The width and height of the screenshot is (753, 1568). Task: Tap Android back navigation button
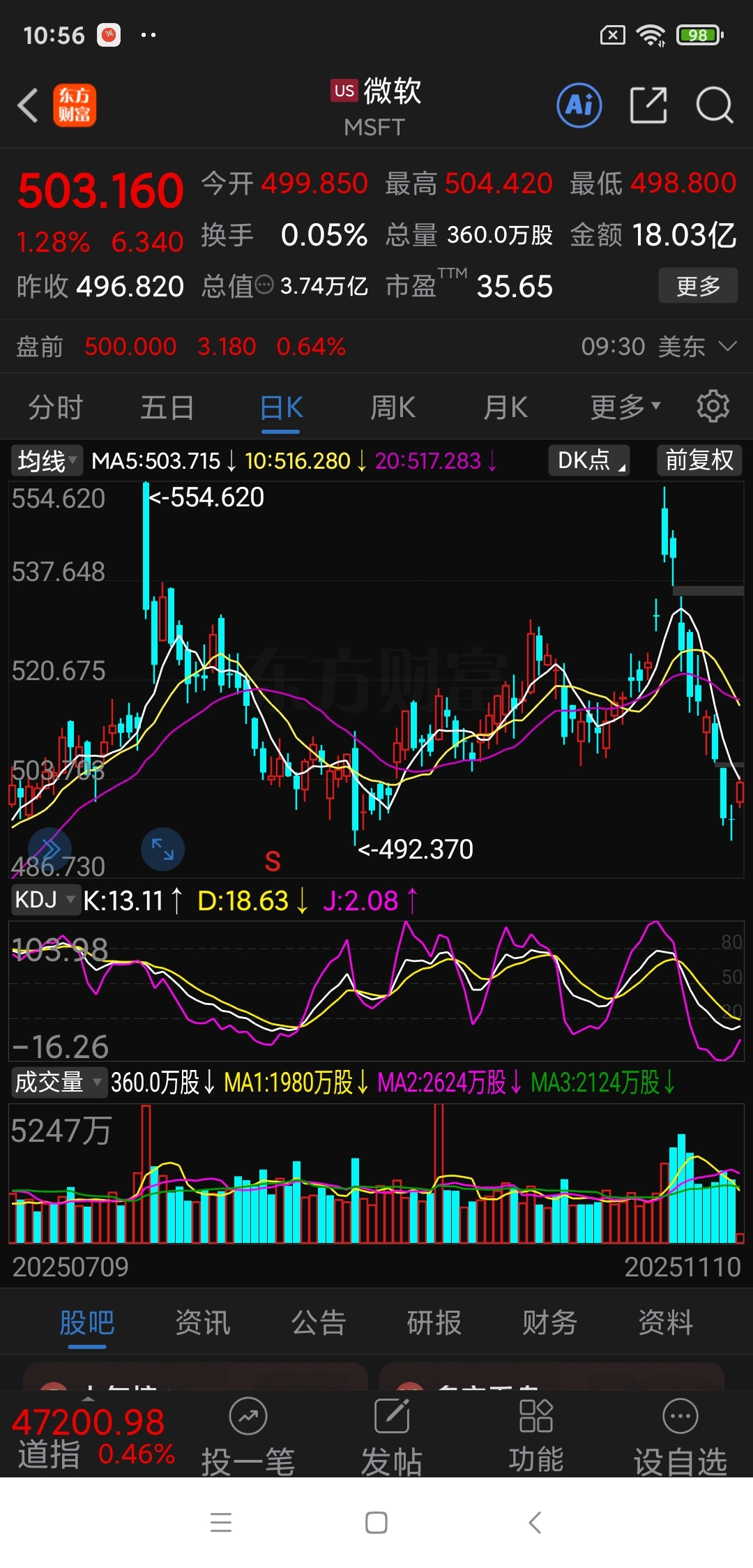535,1523
